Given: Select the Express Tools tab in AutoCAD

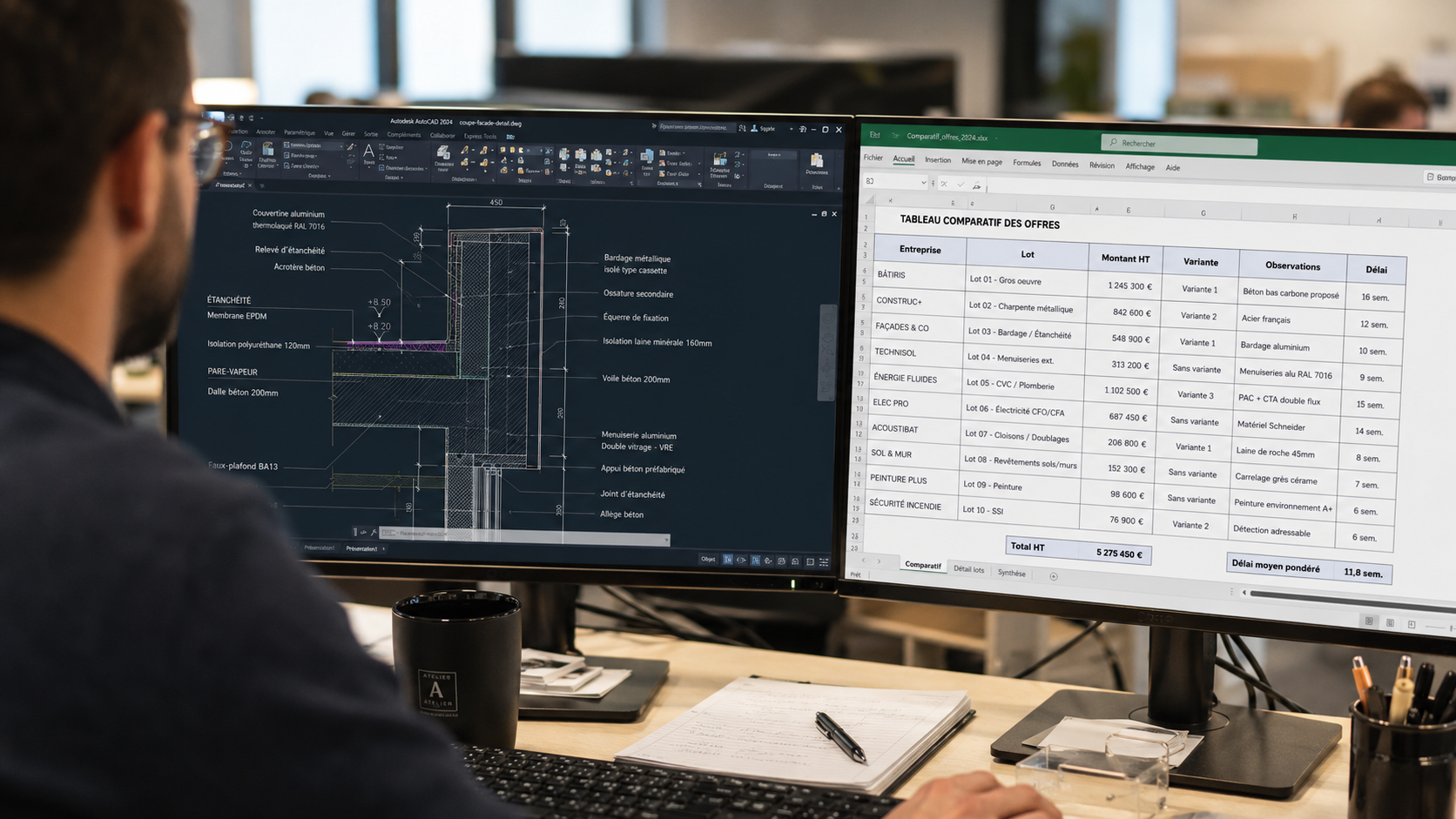Looking at the screenshot, I should point(480,137).
